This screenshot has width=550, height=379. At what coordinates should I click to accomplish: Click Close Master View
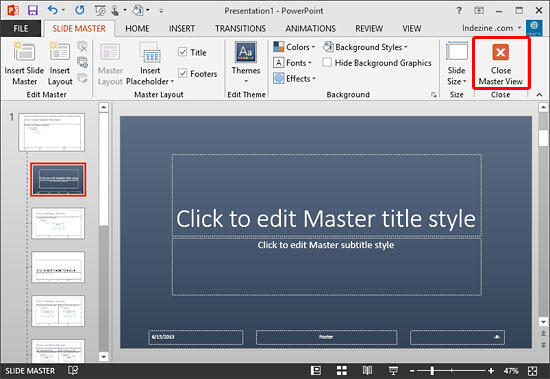501,64
